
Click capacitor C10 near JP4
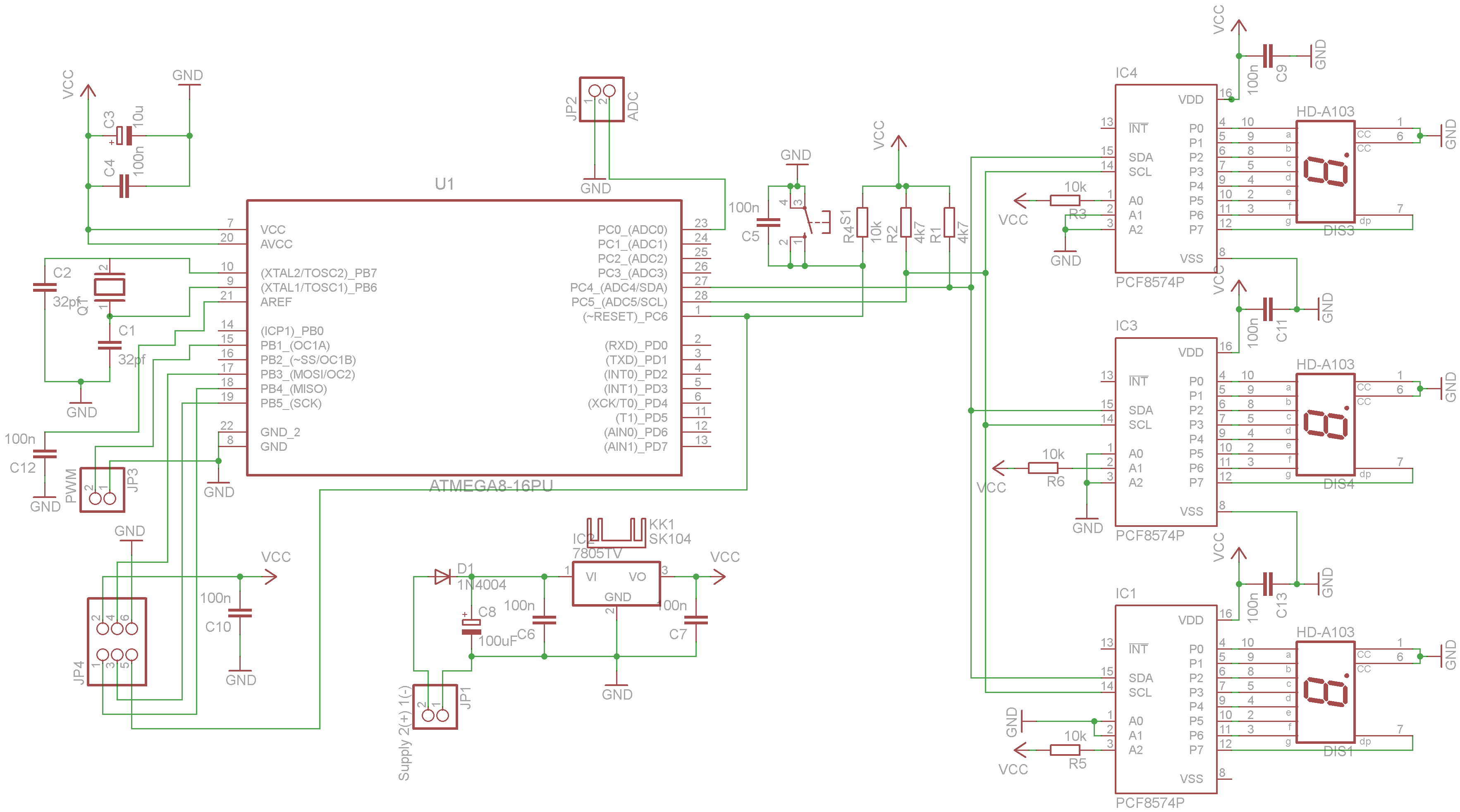[240, 613]
